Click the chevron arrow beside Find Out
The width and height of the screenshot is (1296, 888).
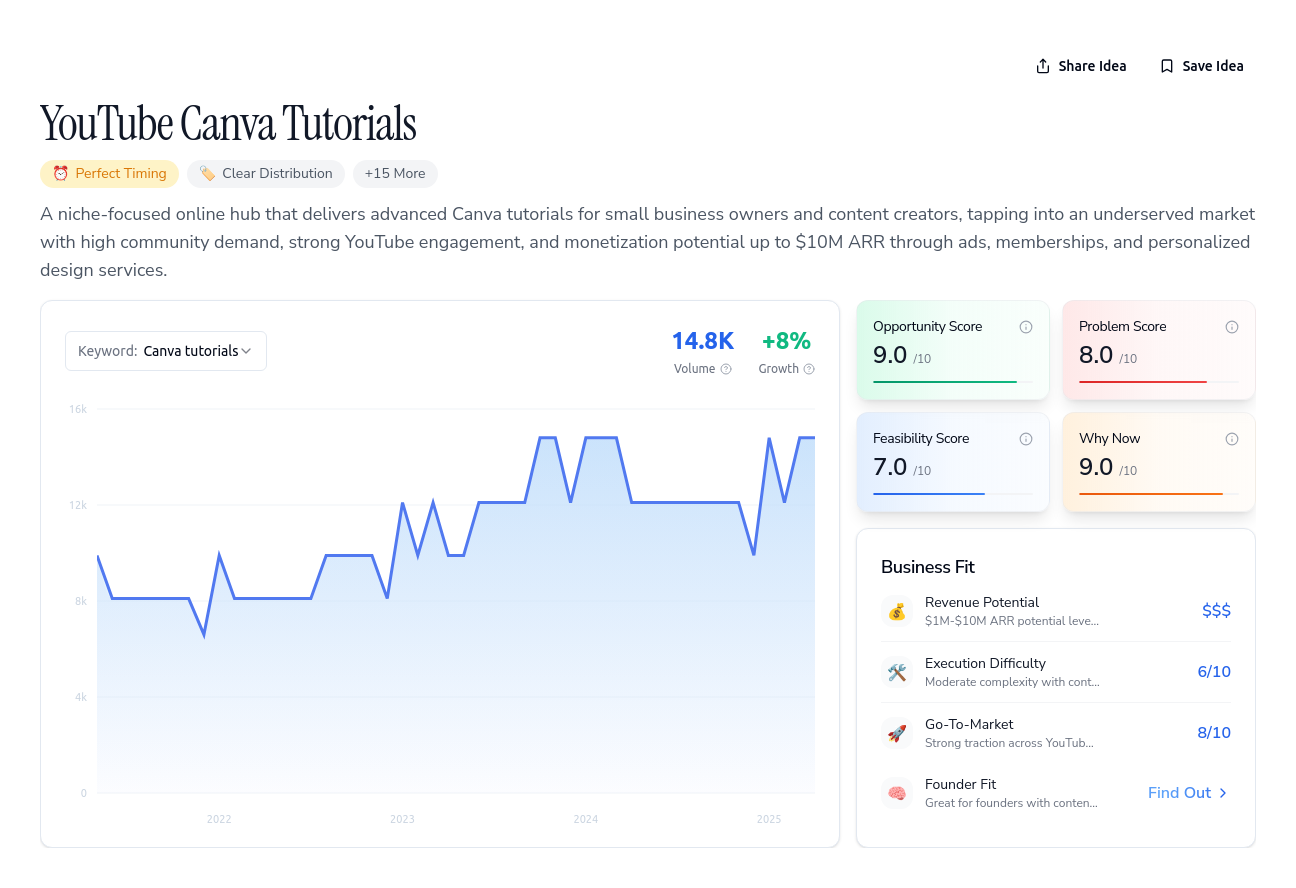point(1223,793)
